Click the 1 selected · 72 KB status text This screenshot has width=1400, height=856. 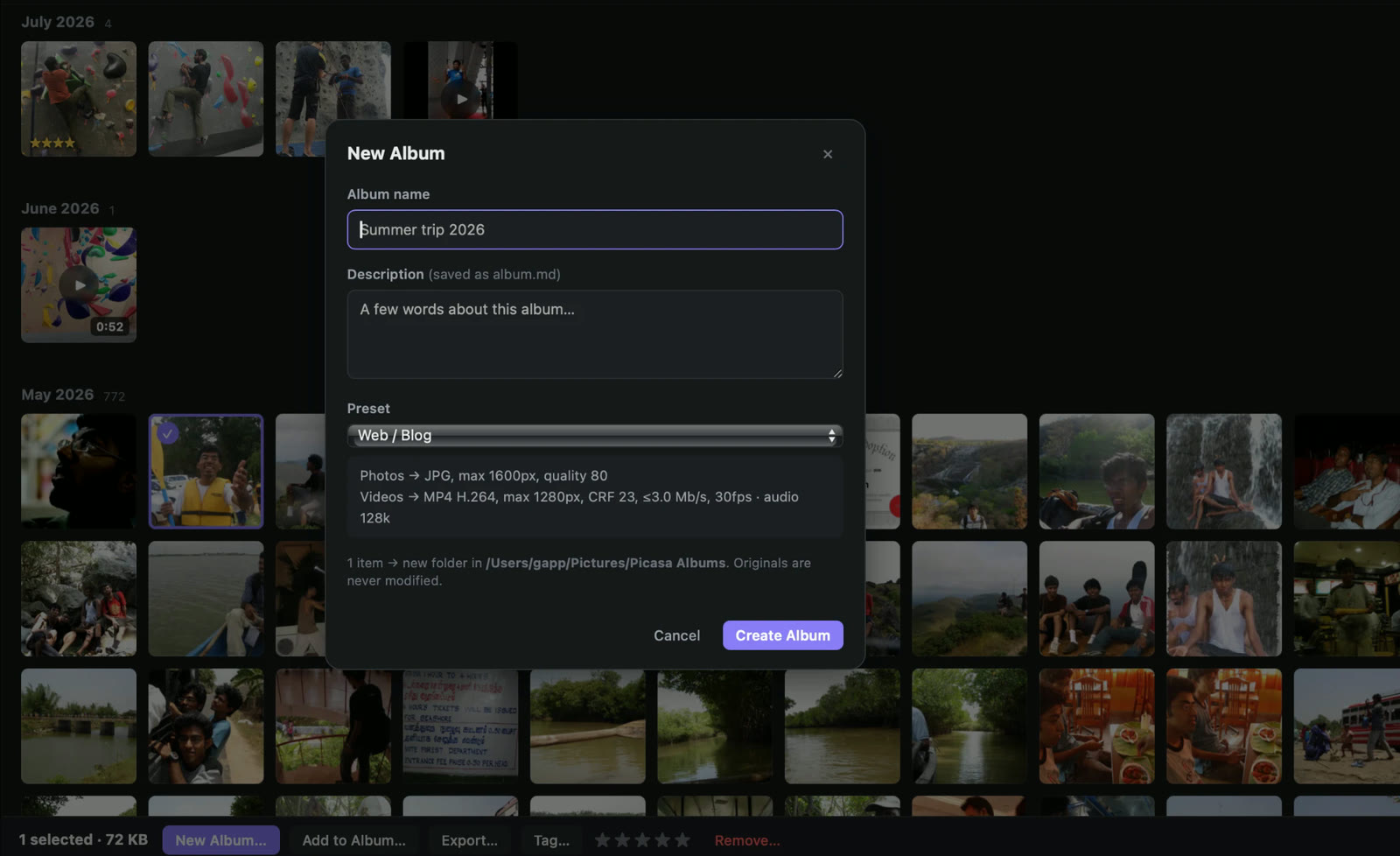point(83,840)
